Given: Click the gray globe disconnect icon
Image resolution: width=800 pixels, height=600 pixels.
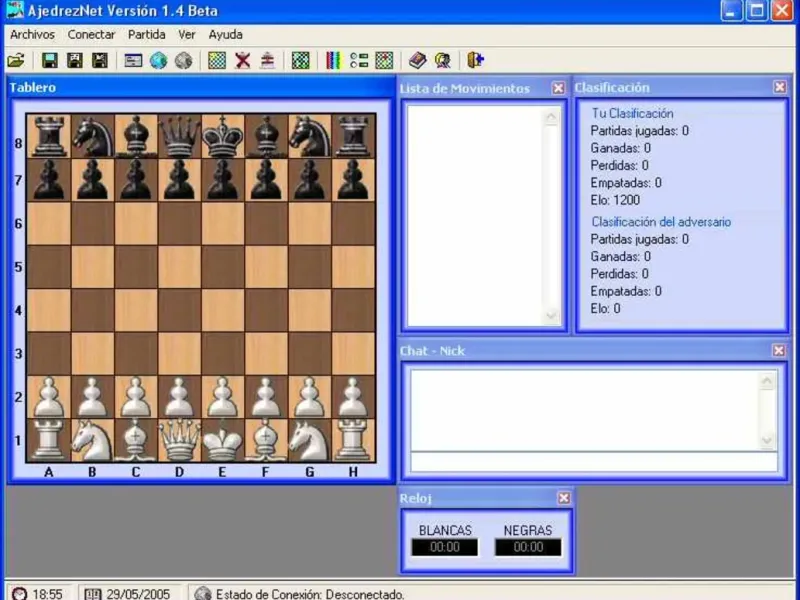Looking at the screenshot, I should click(x=184, y=61).
